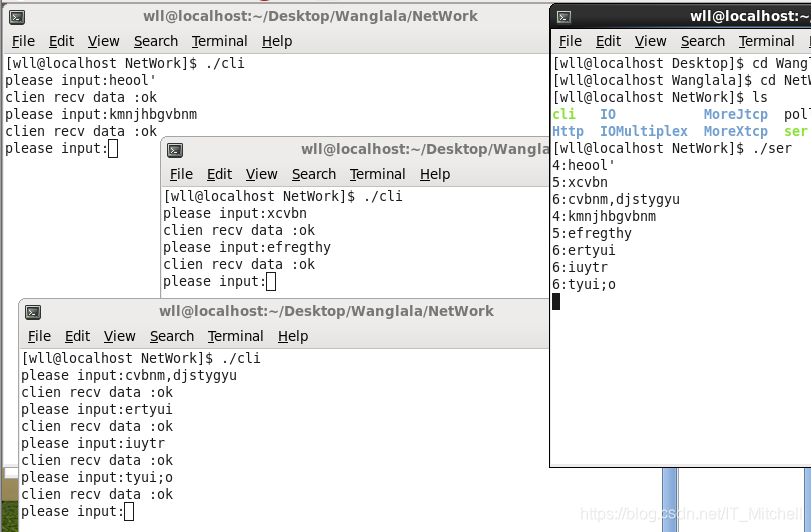The height and width of the screenshot is (532, 811).
Task: Click 'please input:tyui;o' line in bottom terminal
Action: [97, 477]
